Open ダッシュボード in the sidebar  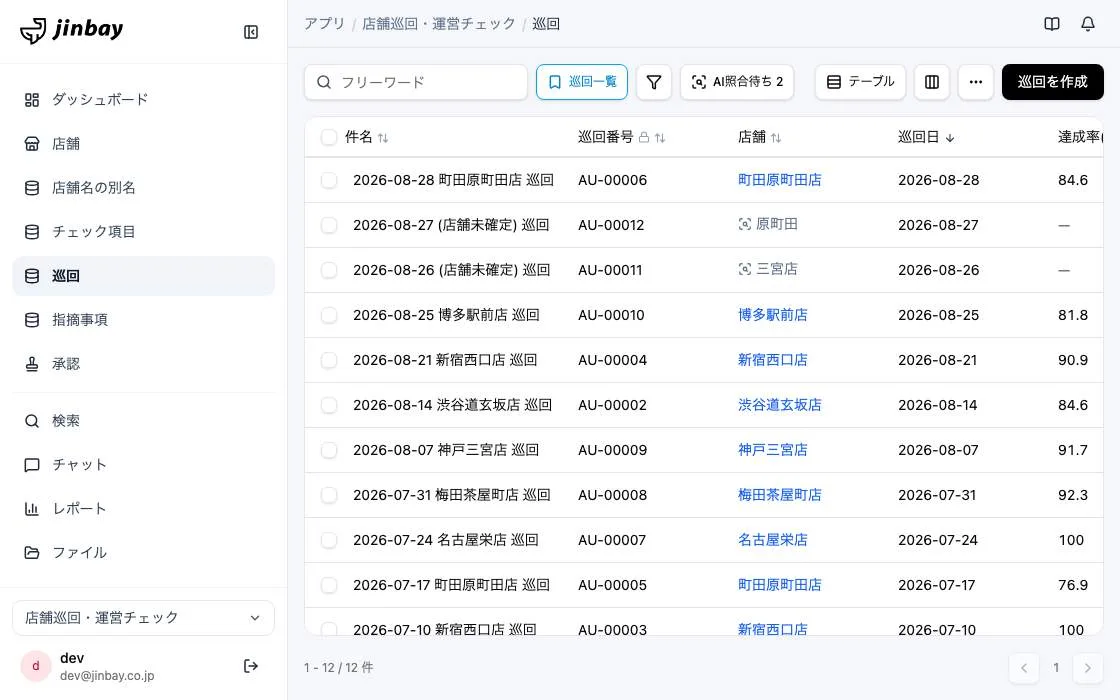[x=143, y=100]
